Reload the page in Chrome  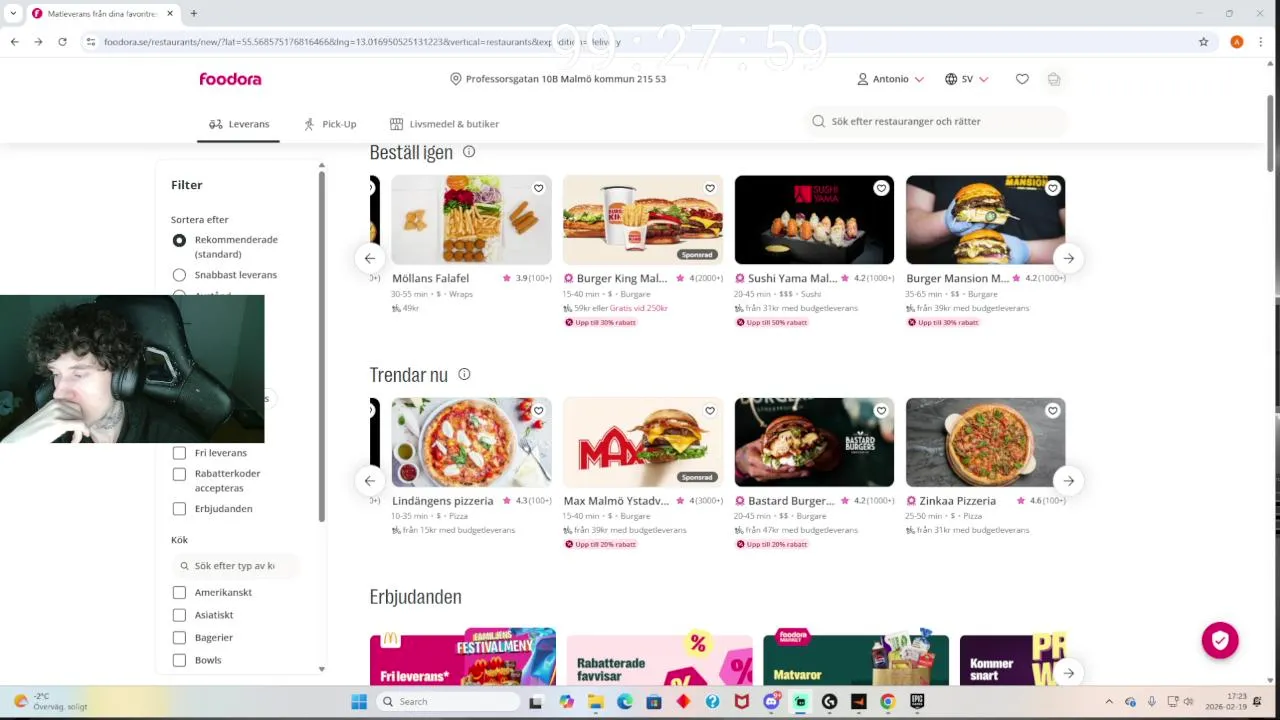tap(62, 42)
